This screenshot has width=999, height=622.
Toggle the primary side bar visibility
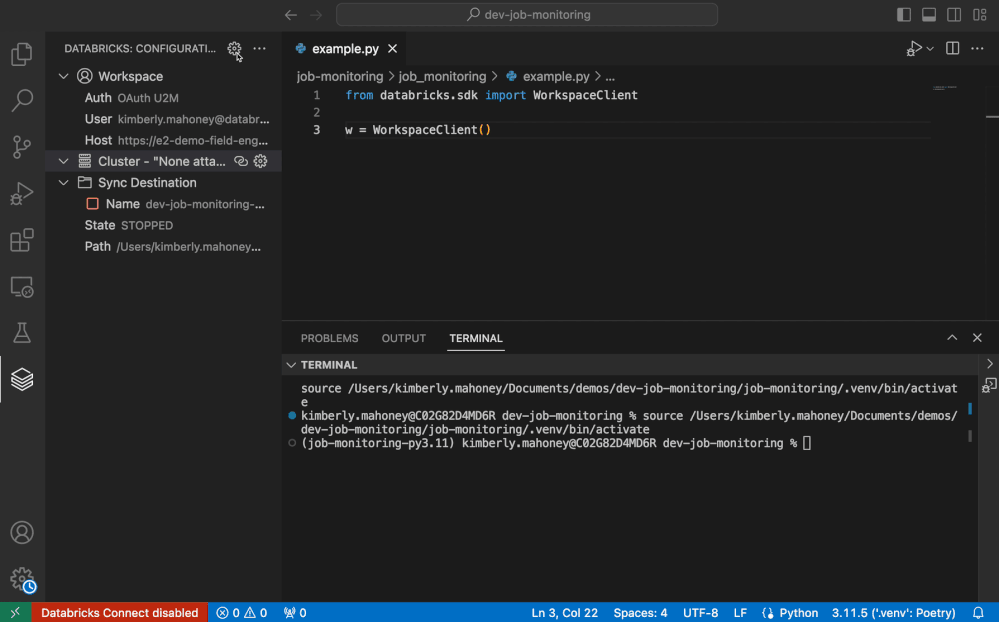tap(904, 15)
